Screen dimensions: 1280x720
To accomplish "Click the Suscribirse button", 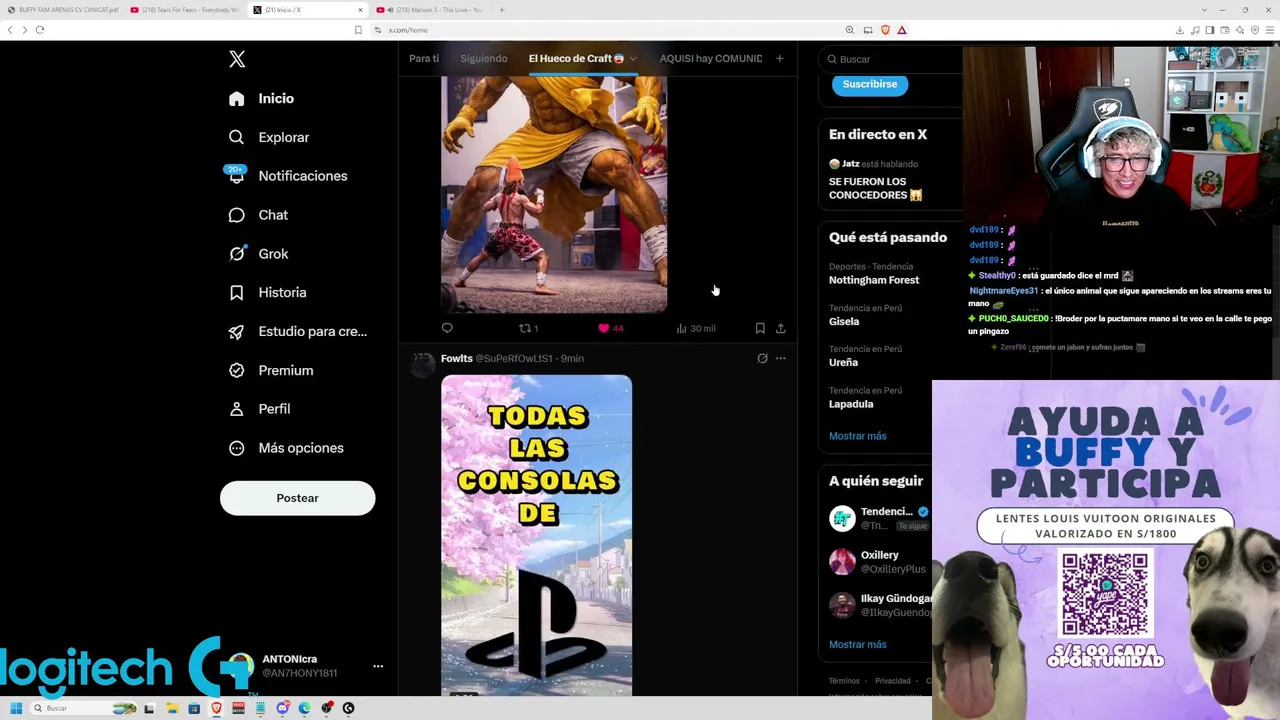I will (870, 84).
